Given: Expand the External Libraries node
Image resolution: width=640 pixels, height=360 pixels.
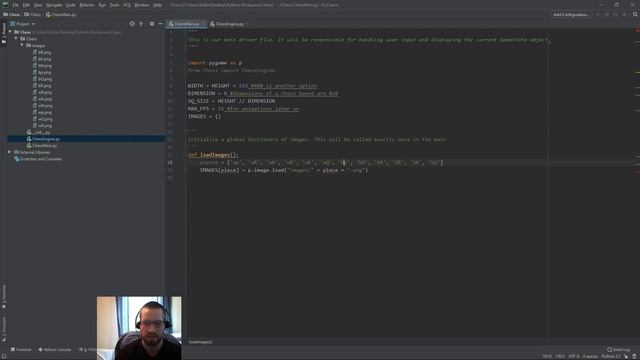Looking at the screenshot, I should click(10, 152).
